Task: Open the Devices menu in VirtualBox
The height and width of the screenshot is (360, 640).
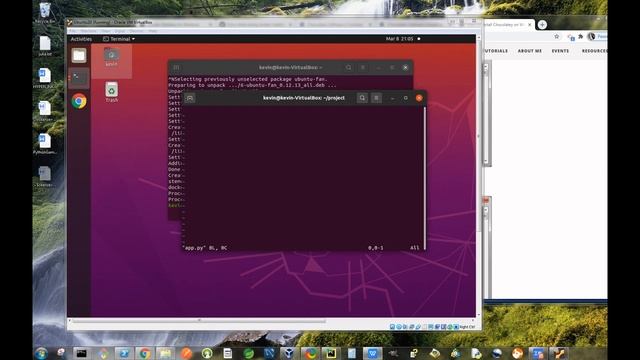Action: click(136, 31)
